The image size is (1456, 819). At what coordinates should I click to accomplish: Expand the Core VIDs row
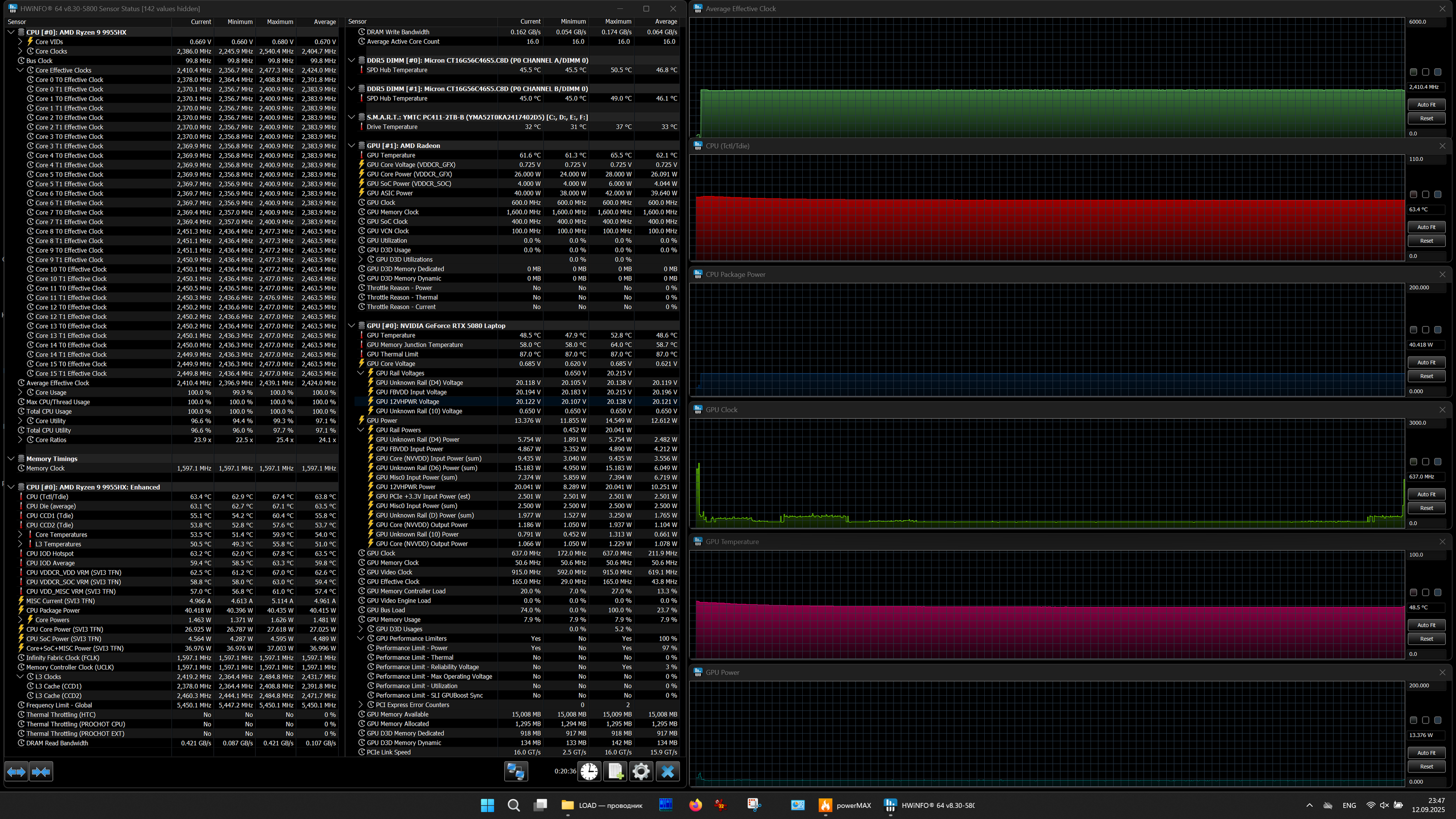[20, 42]
